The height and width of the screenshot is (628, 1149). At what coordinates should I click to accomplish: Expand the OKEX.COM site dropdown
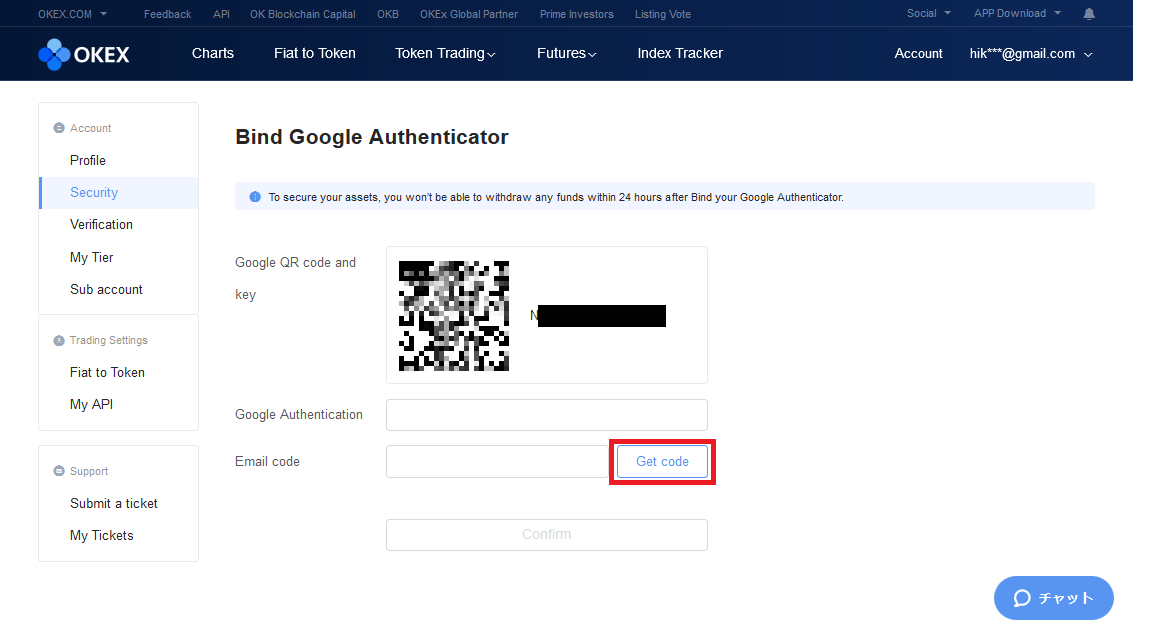[x=73, y=14]
